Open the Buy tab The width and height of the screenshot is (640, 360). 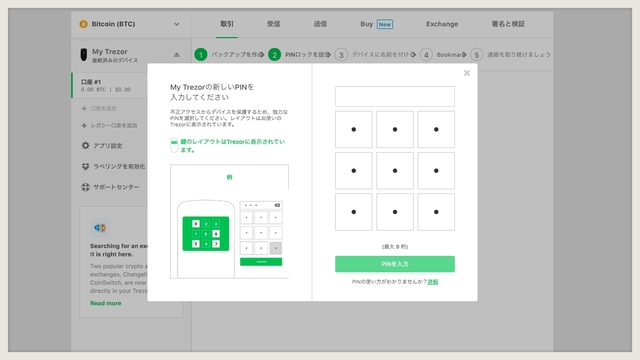pyautogui.click(x=367, y=24)
